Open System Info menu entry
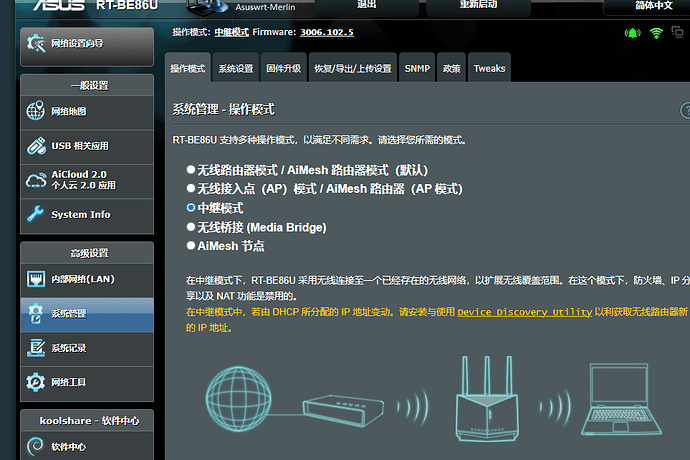This screenshot has width=690, height=460. tap(87, 214)
